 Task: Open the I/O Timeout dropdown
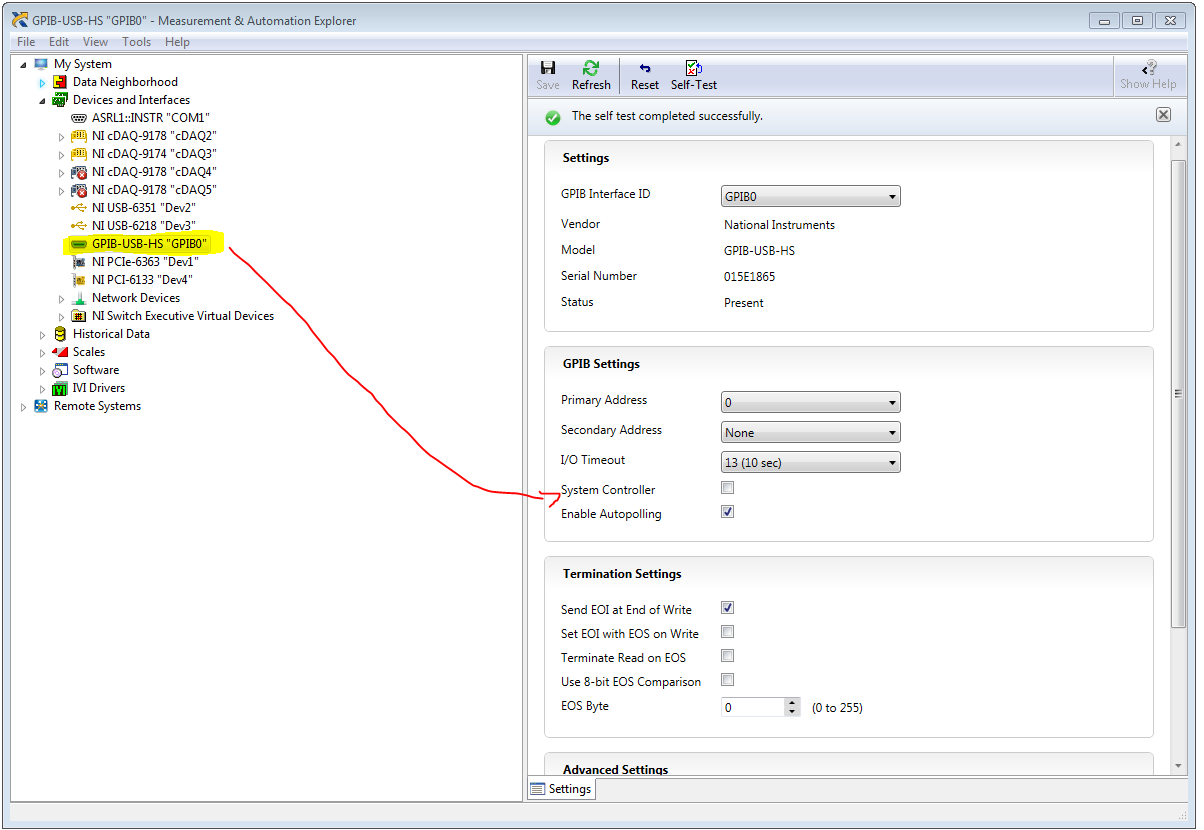pos(810,463)
